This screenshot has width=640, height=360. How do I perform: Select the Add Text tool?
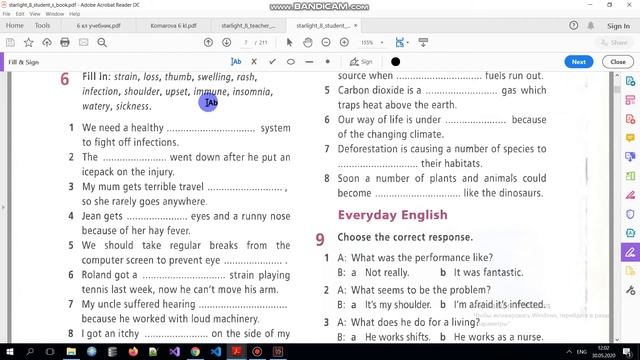pyautogui.click(x=236, y=62)
